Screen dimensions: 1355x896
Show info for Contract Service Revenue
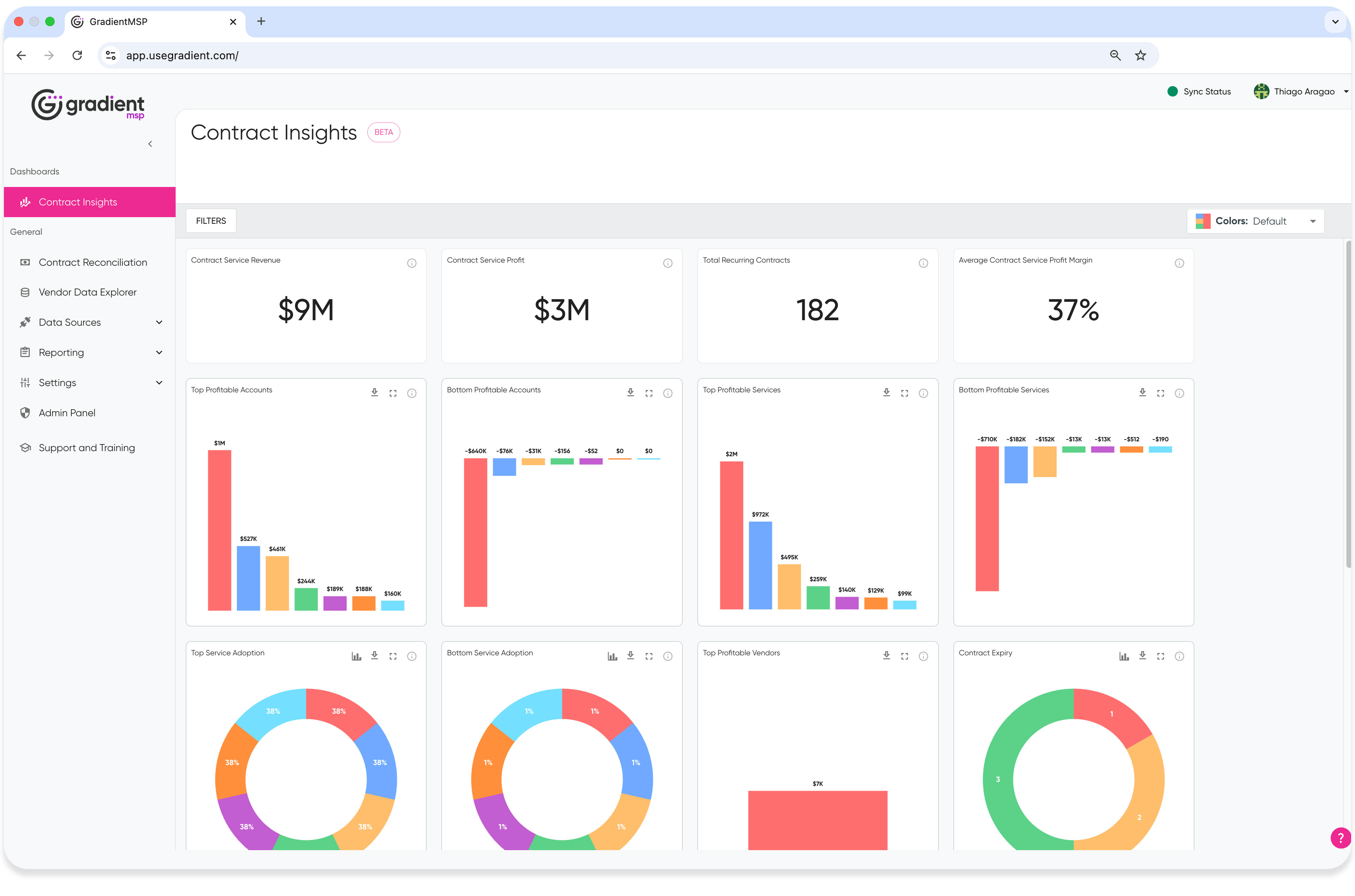pyautogui.click(x=411, y=263)
